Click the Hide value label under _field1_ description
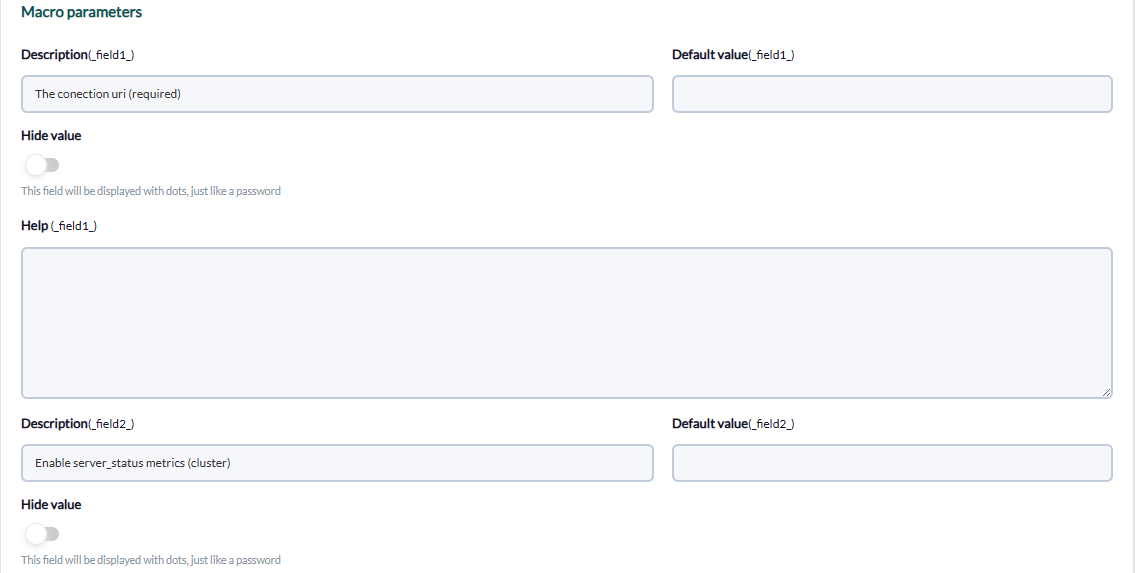 click(51, 136)
